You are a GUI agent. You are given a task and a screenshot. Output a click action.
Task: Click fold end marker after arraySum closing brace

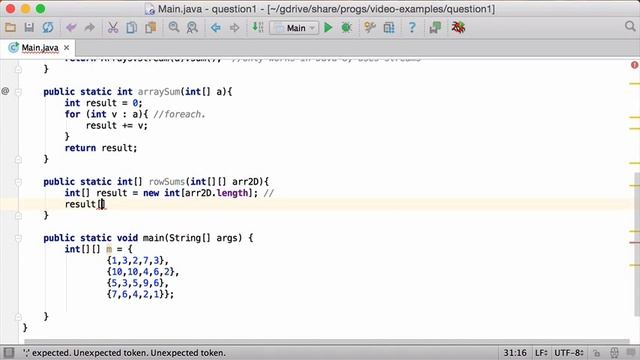[x=18, y=160]
